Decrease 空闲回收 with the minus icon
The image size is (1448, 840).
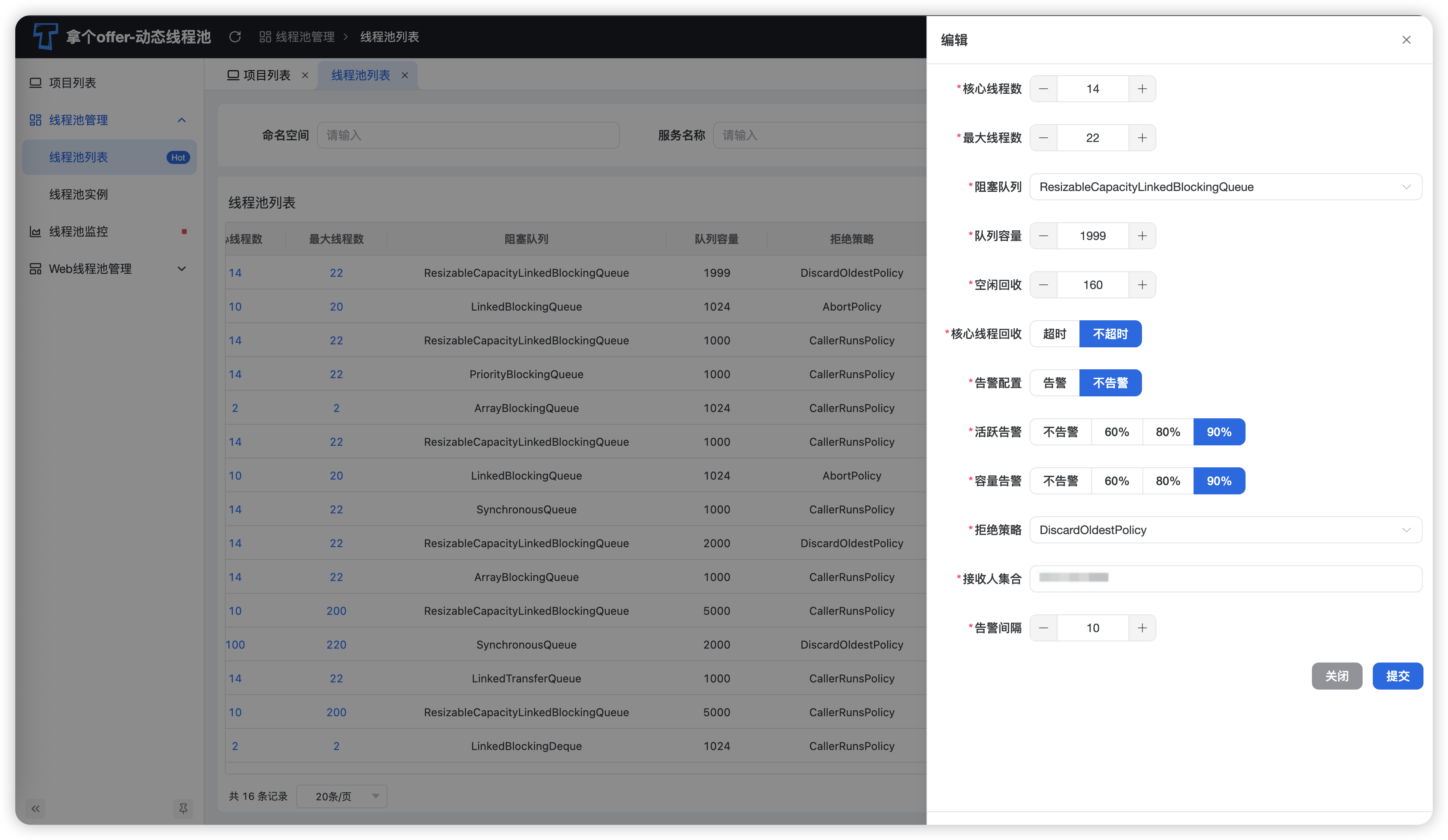point(1044,285)
